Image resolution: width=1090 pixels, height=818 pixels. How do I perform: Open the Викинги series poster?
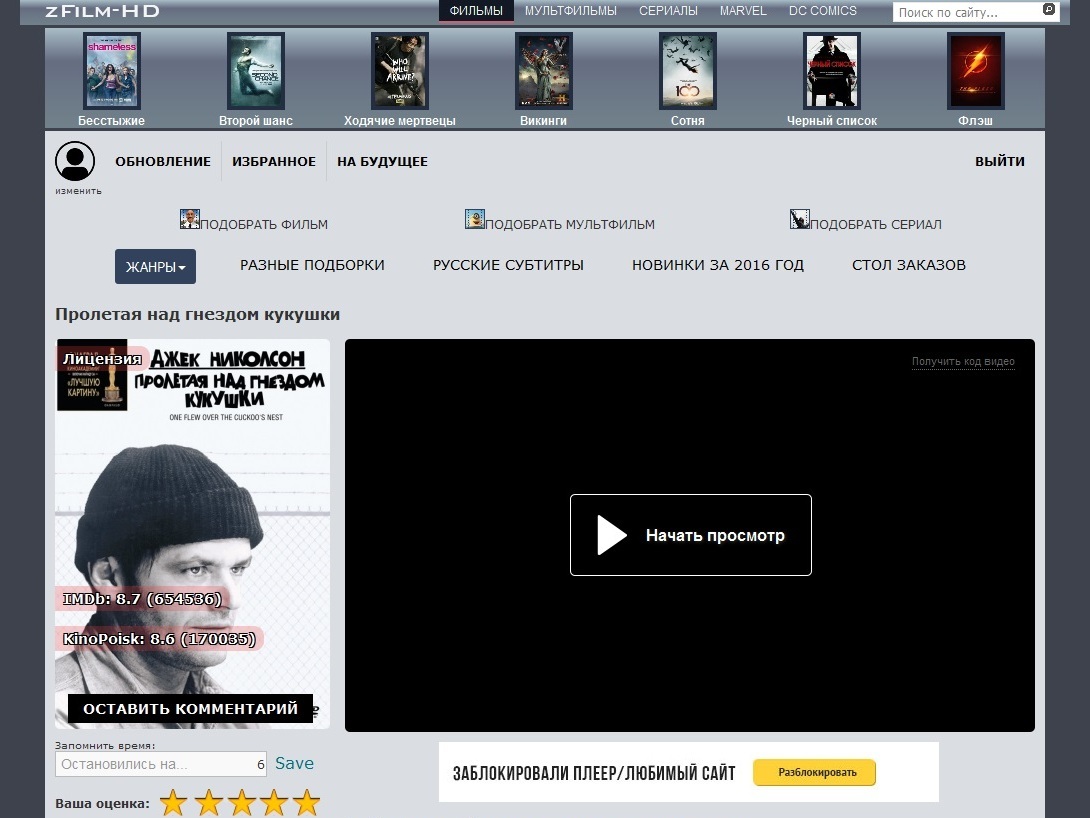click(x=544, y=71)
